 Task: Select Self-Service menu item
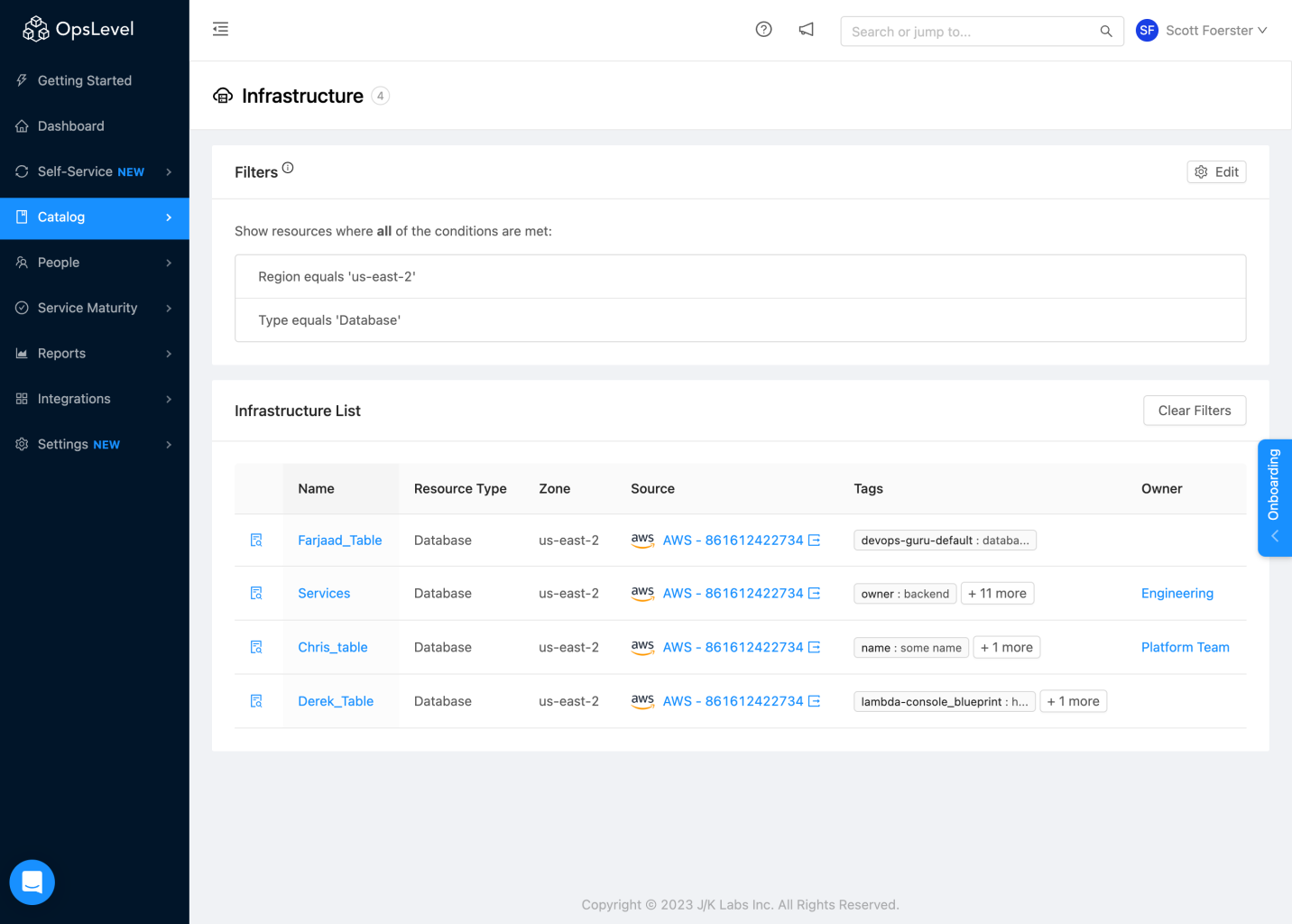95,171
